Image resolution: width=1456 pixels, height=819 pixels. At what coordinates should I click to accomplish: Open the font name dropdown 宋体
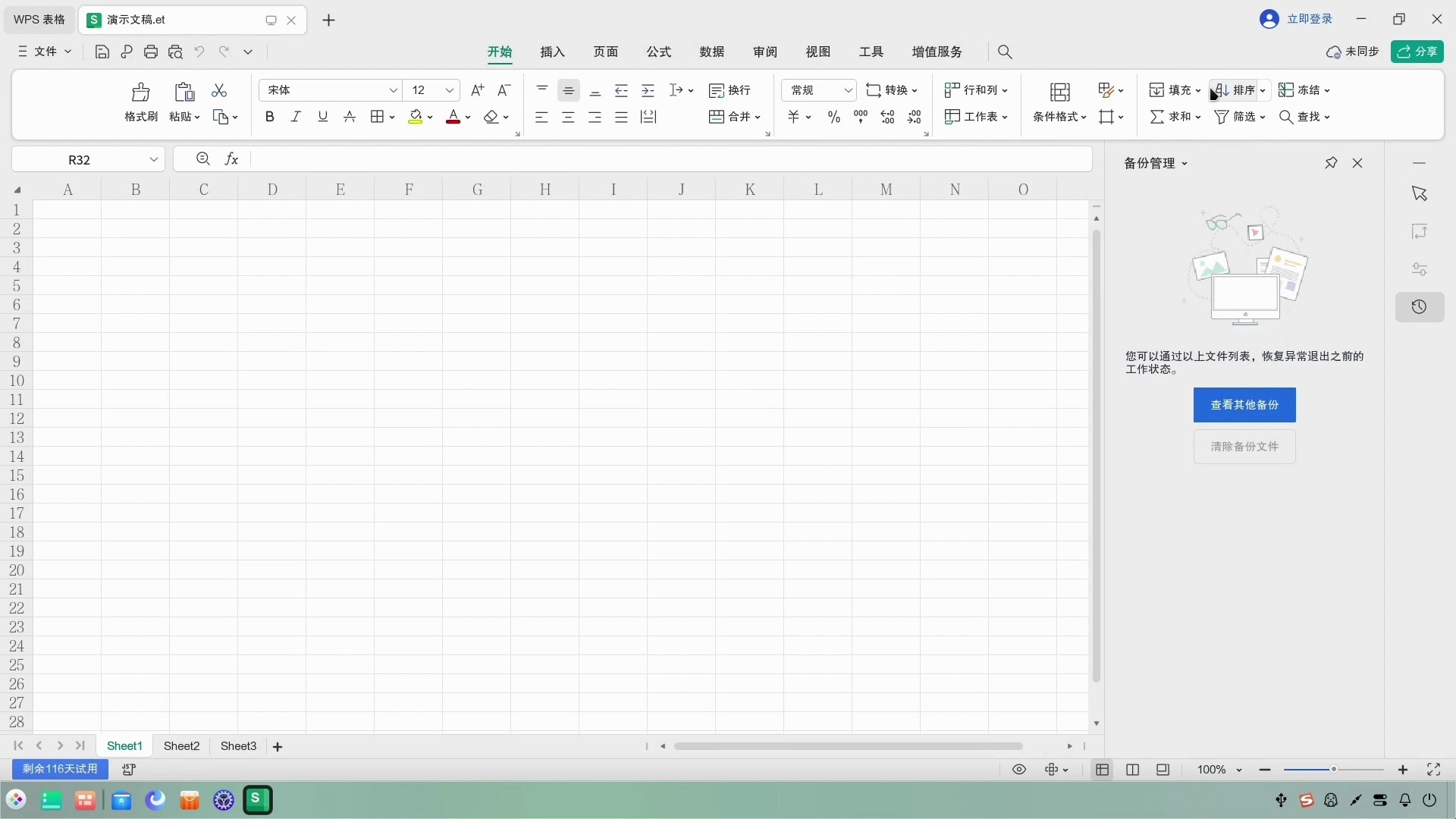pos(393,90)
